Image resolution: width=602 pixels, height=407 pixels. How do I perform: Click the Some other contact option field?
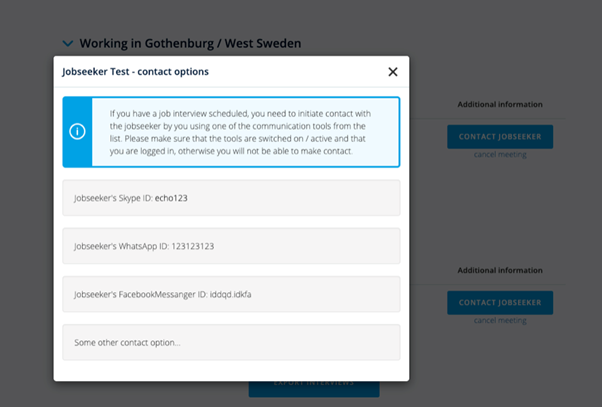click(231, 342)
